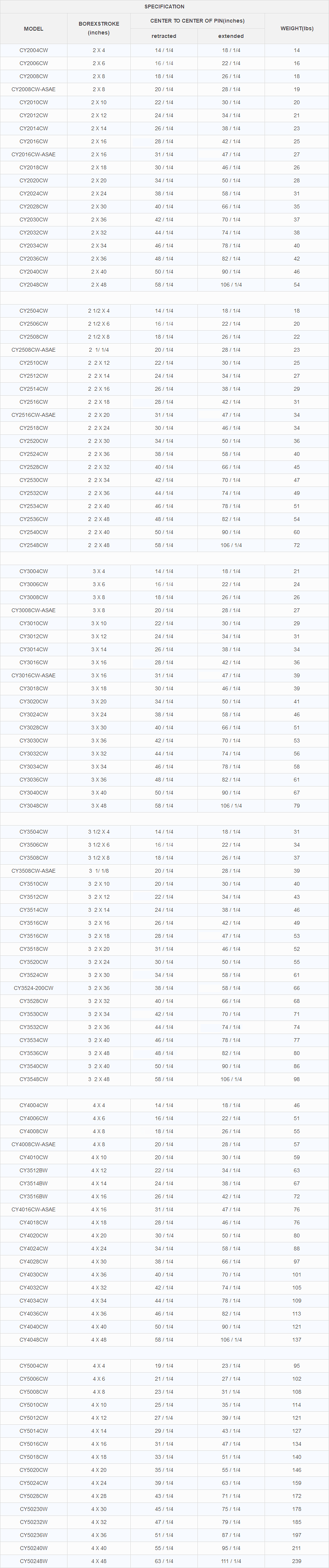This screenshot has width=329, height=1568.
Task: Click the CY4008CW-ASAE model name
Action: (33, 1144)
